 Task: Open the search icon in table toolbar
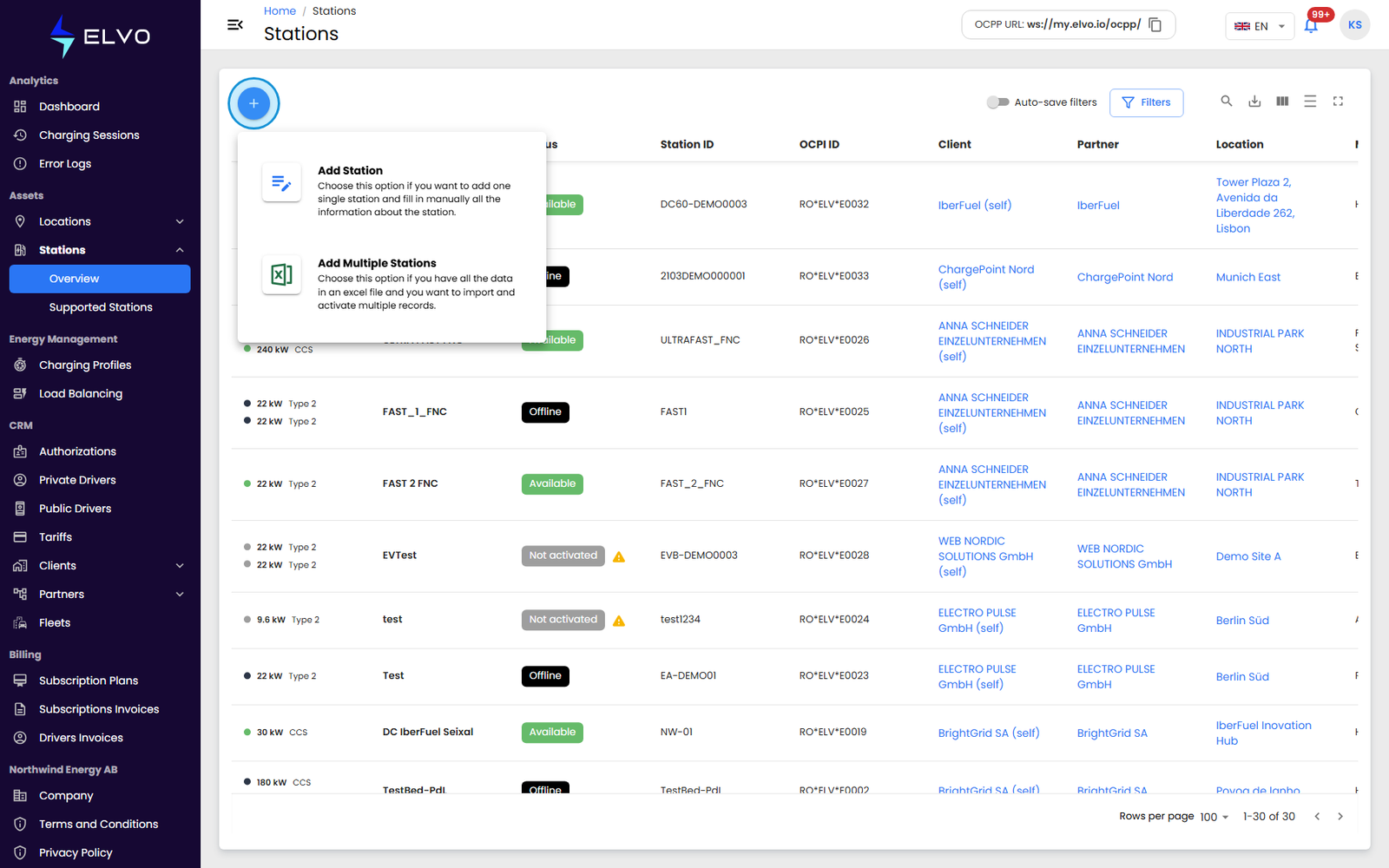pyautogui.click(x=1227, y=102)
